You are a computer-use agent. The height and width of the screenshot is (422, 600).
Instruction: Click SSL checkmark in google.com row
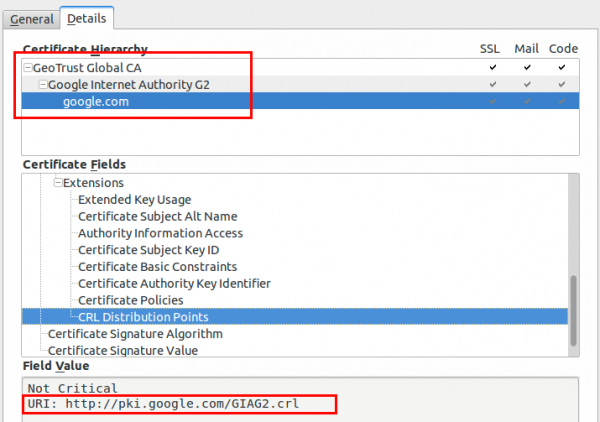pos(493,101)
